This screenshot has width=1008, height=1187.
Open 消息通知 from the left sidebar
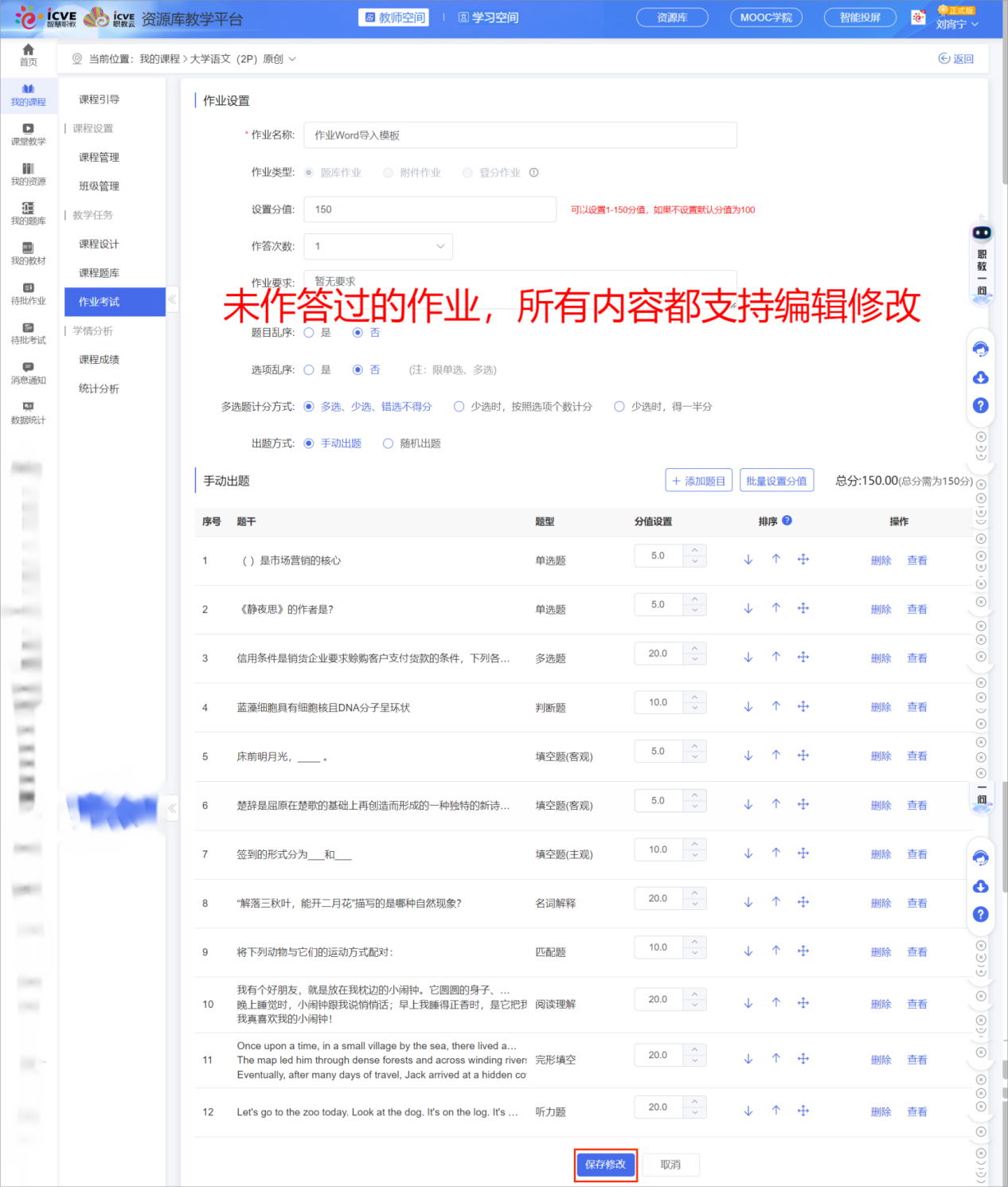click(28, 374)
